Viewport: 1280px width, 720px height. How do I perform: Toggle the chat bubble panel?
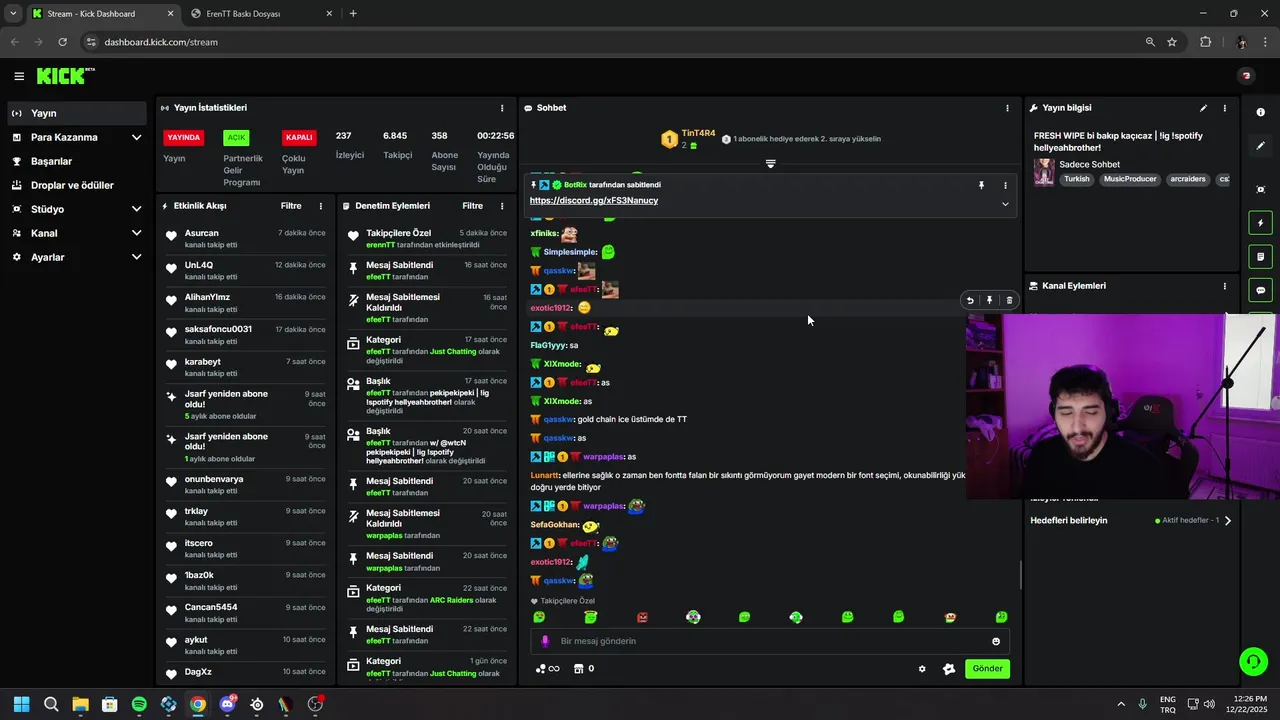click(1261, 290)
